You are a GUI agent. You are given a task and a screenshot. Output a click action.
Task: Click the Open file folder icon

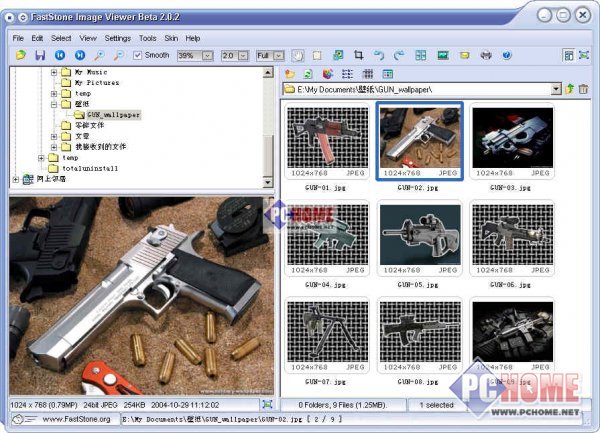click(x=21, y=55)
